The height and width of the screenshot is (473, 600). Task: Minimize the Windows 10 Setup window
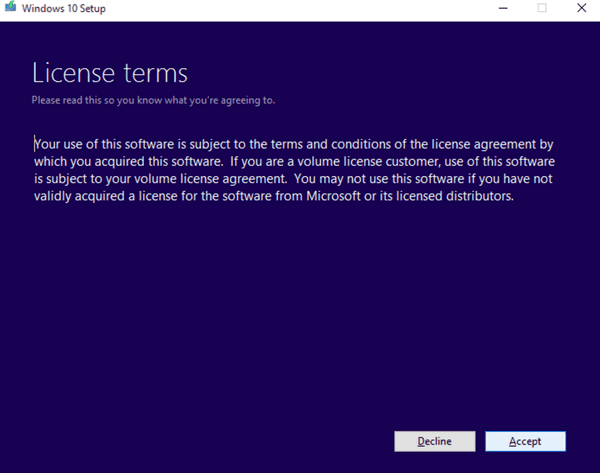[x=503, y=8]
